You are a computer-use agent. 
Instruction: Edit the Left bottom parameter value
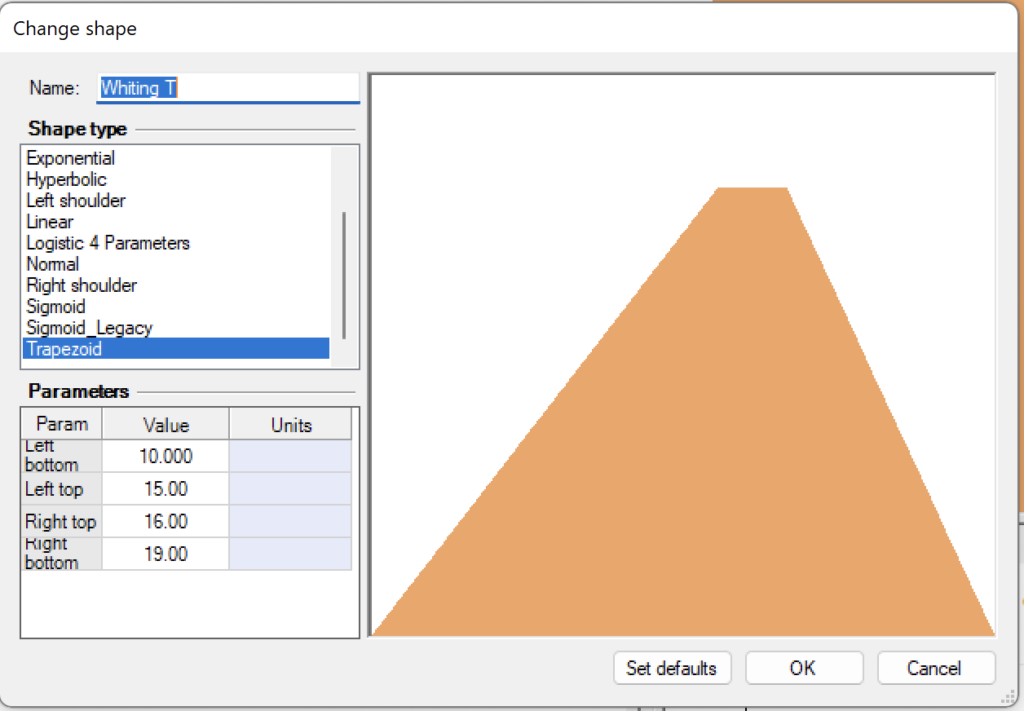click(164, 456)
